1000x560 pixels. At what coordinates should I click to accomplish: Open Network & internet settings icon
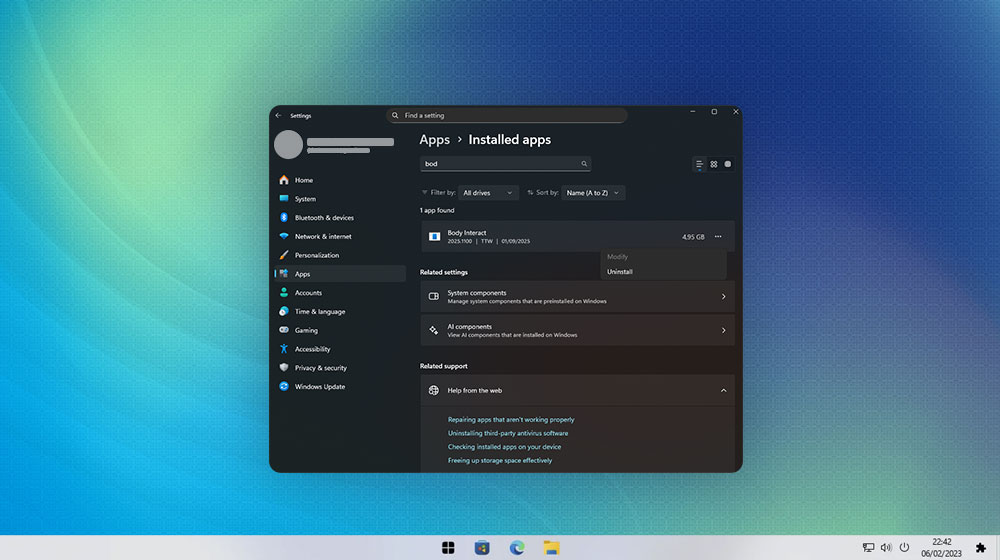(x=284, y=237)
